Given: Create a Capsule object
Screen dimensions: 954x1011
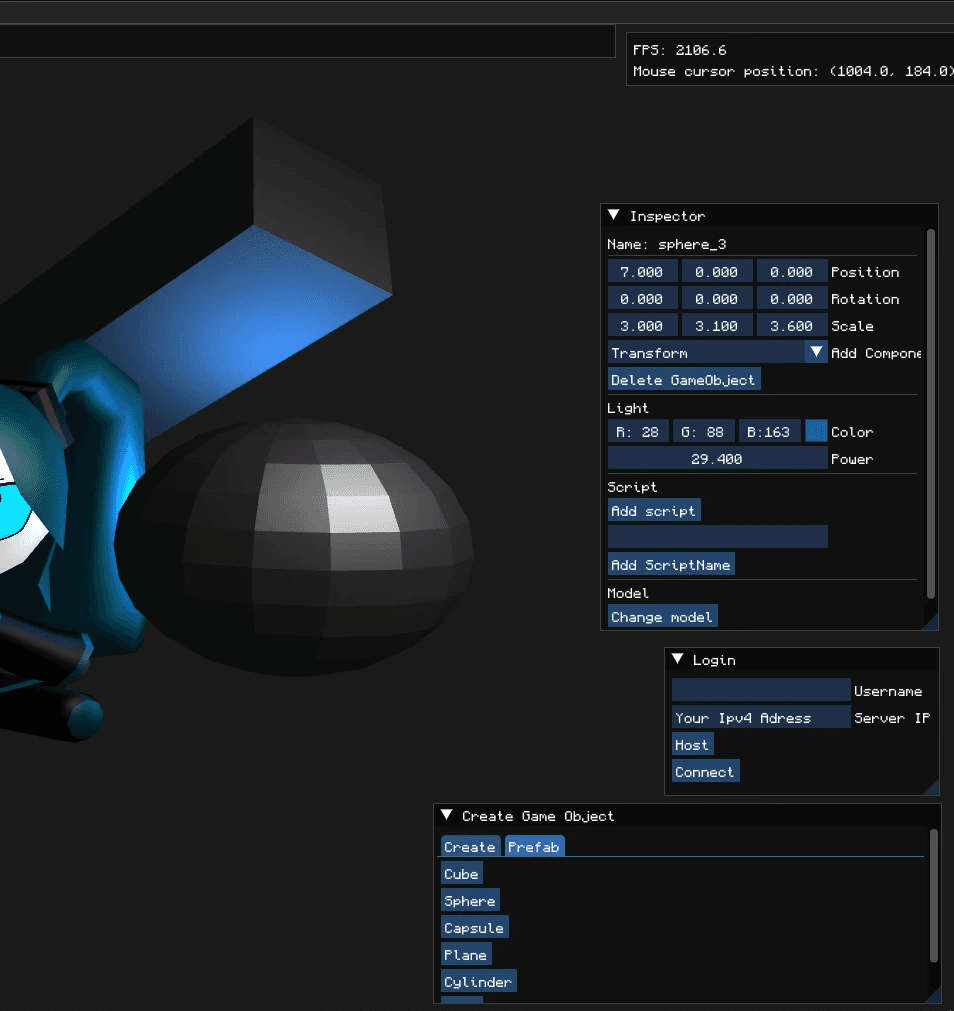Looking at the screenshot, I should point(474,928).
